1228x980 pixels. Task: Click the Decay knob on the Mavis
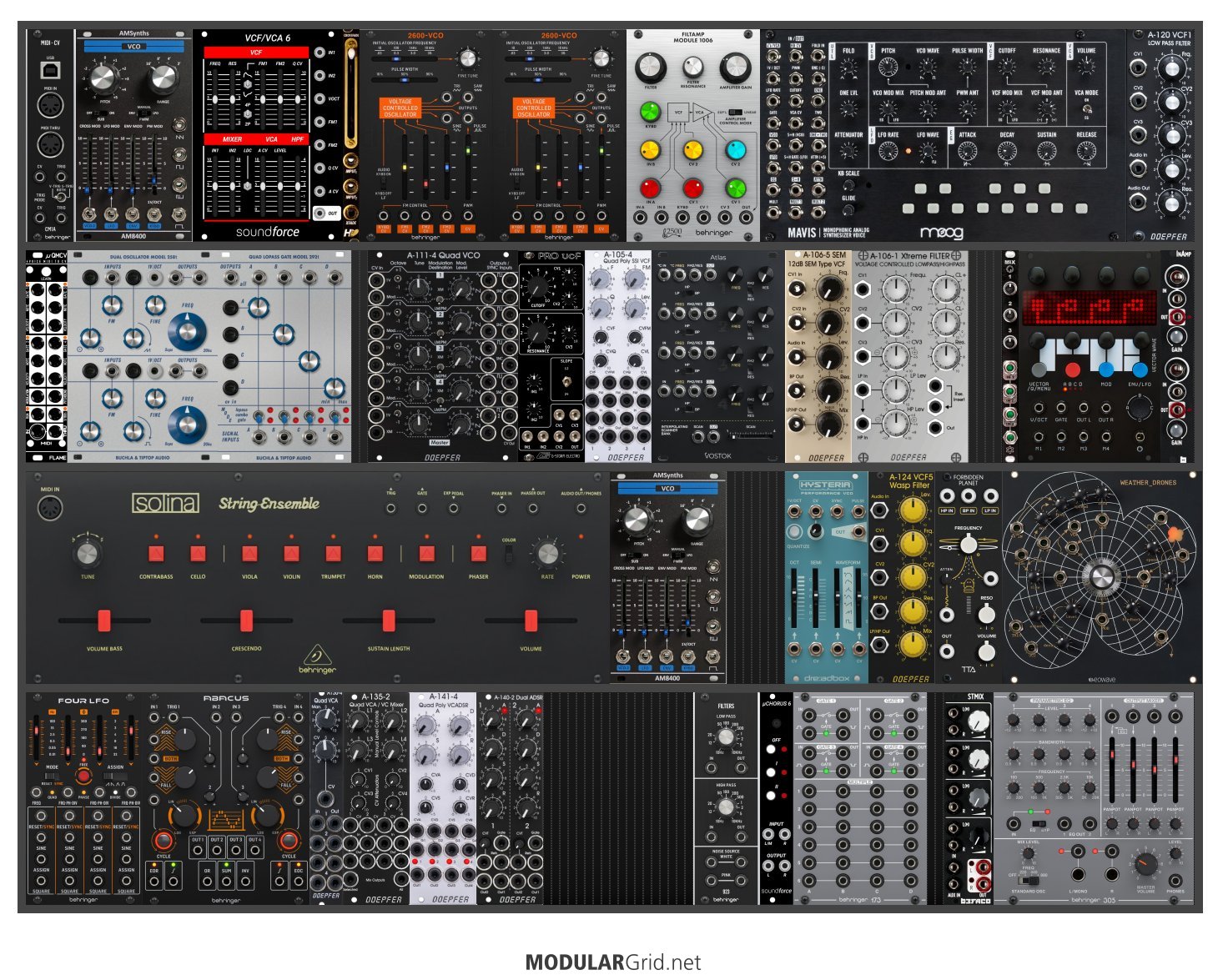(x=1007, y=152)
